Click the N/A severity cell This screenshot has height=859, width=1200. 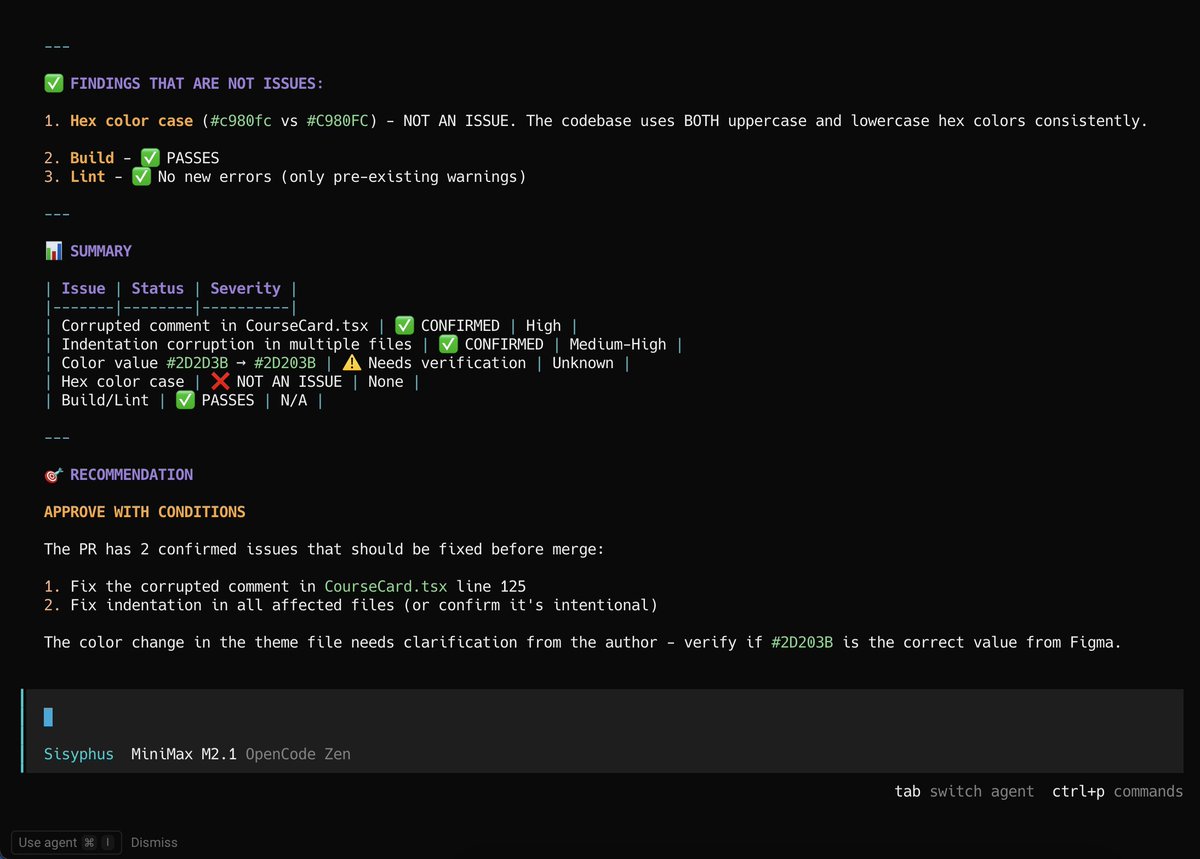pyautogui.click(x=294, y=400)
